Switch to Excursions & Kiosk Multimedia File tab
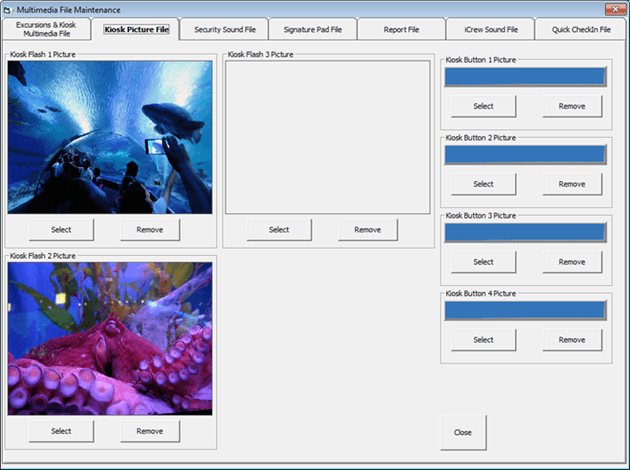Screen dimensions: 630x470 (46, 29)
